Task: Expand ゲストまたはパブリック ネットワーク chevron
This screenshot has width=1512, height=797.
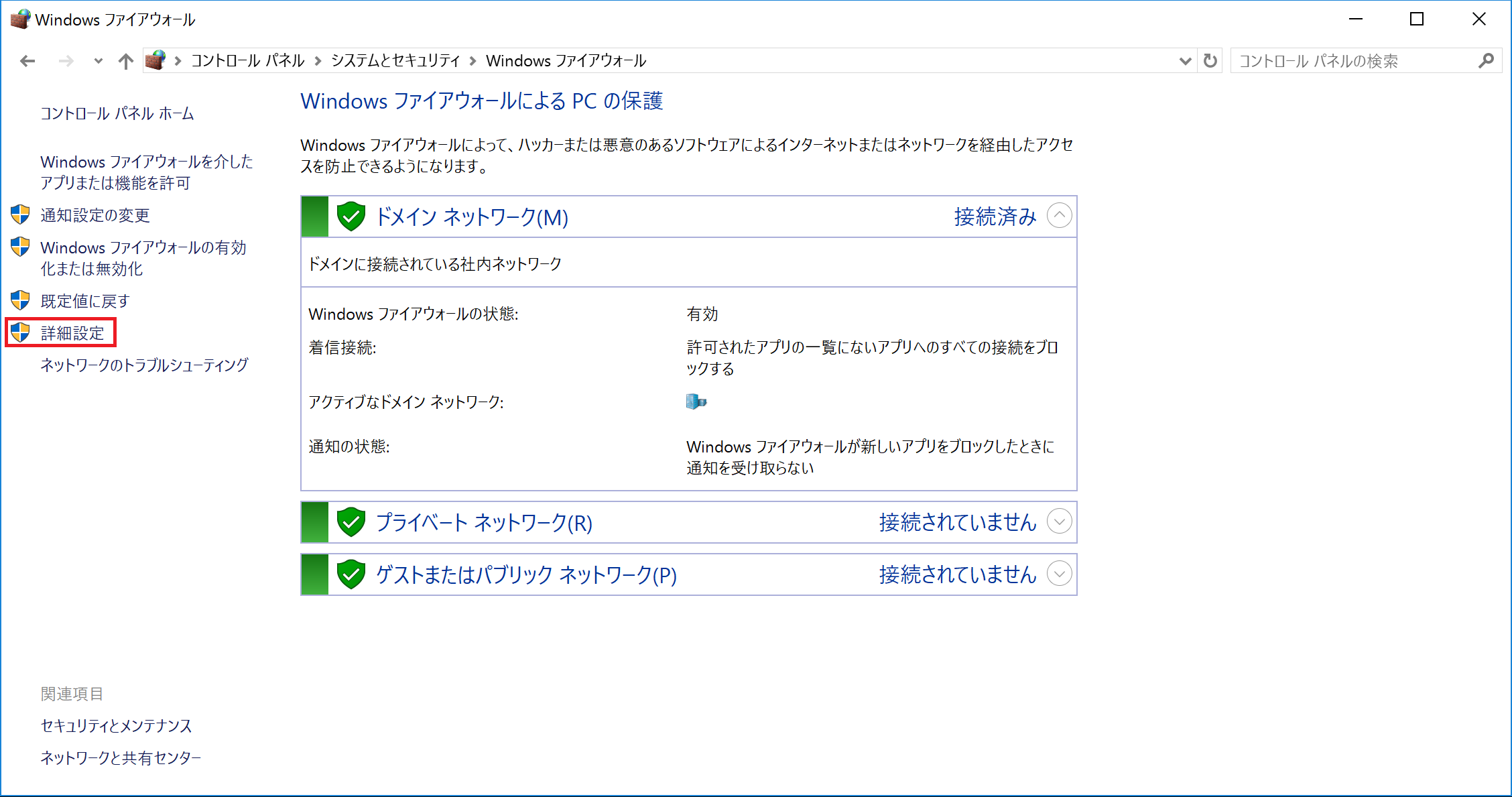Action: (1059, 574)
